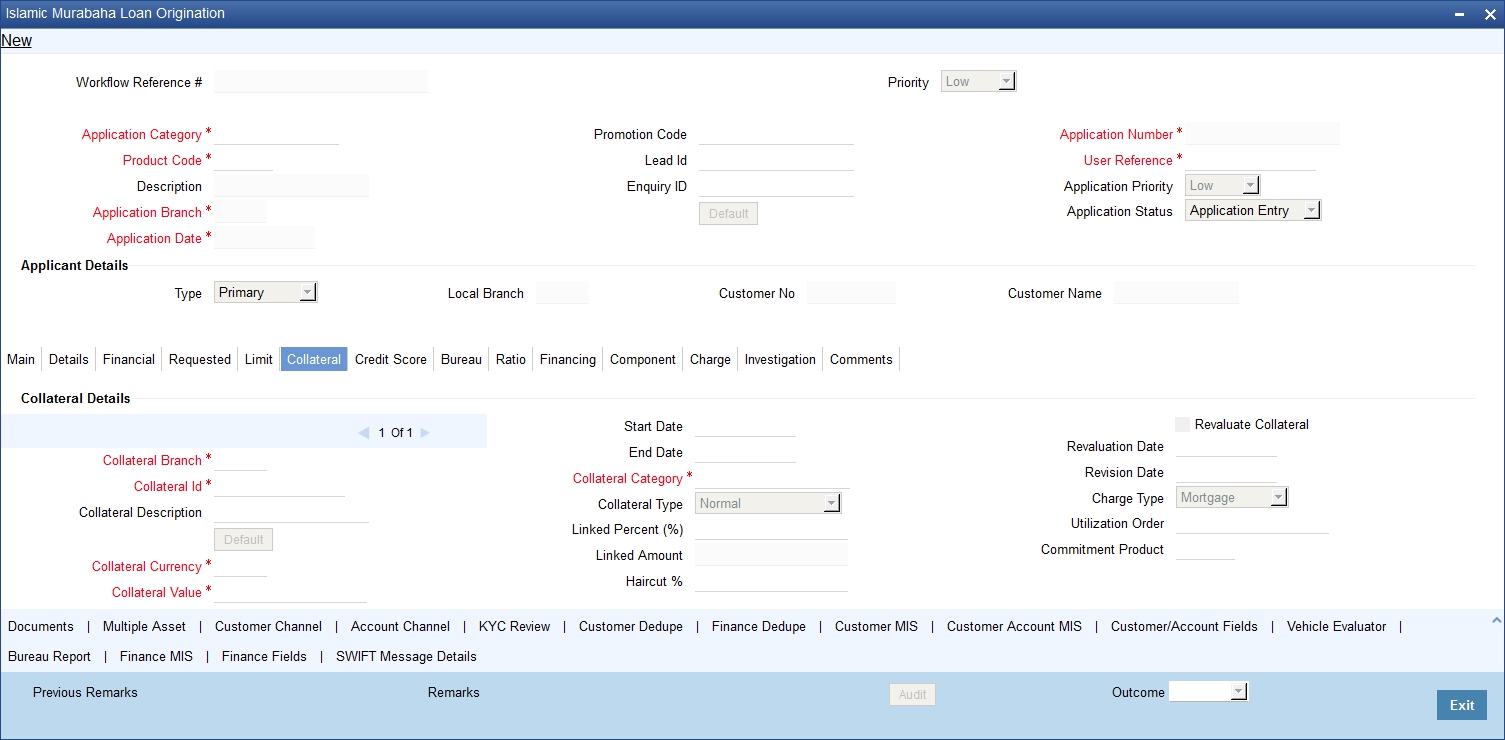1505x740 pixels.
Task: Click the Promotion Code field
Action: point(776,134)
